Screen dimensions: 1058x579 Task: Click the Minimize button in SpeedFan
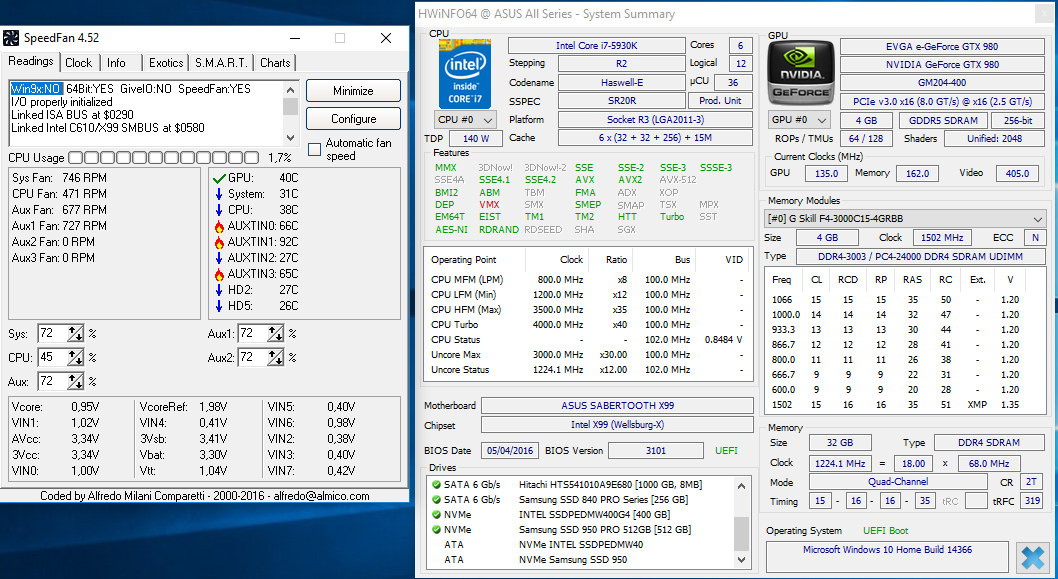[x=353, y=90]
